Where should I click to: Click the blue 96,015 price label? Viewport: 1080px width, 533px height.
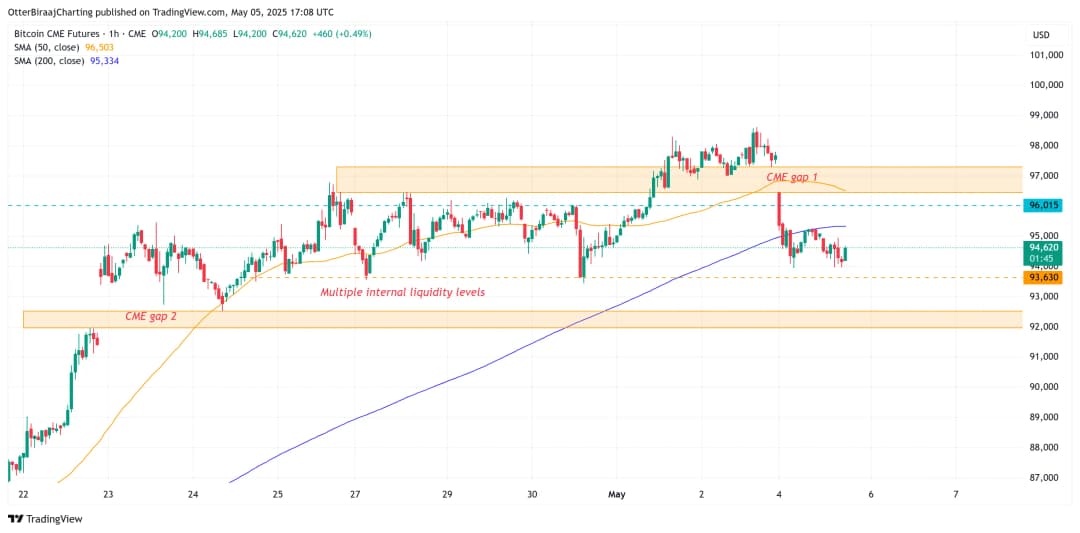coord(1043,205)
